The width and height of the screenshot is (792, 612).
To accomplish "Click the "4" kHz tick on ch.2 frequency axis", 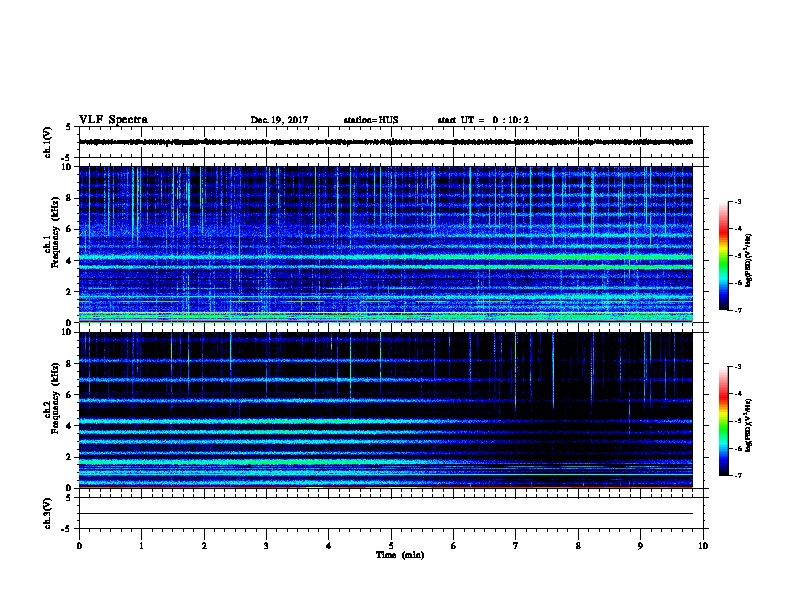I will [70, 426].
